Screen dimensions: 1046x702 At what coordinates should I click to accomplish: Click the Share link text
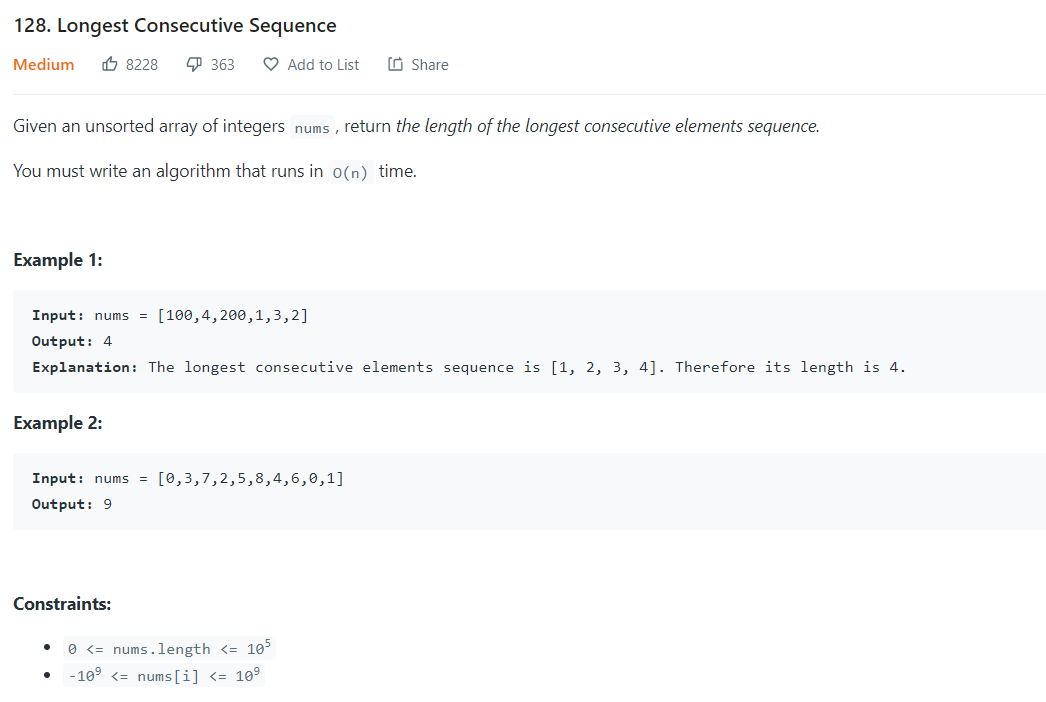click(428, 63)
